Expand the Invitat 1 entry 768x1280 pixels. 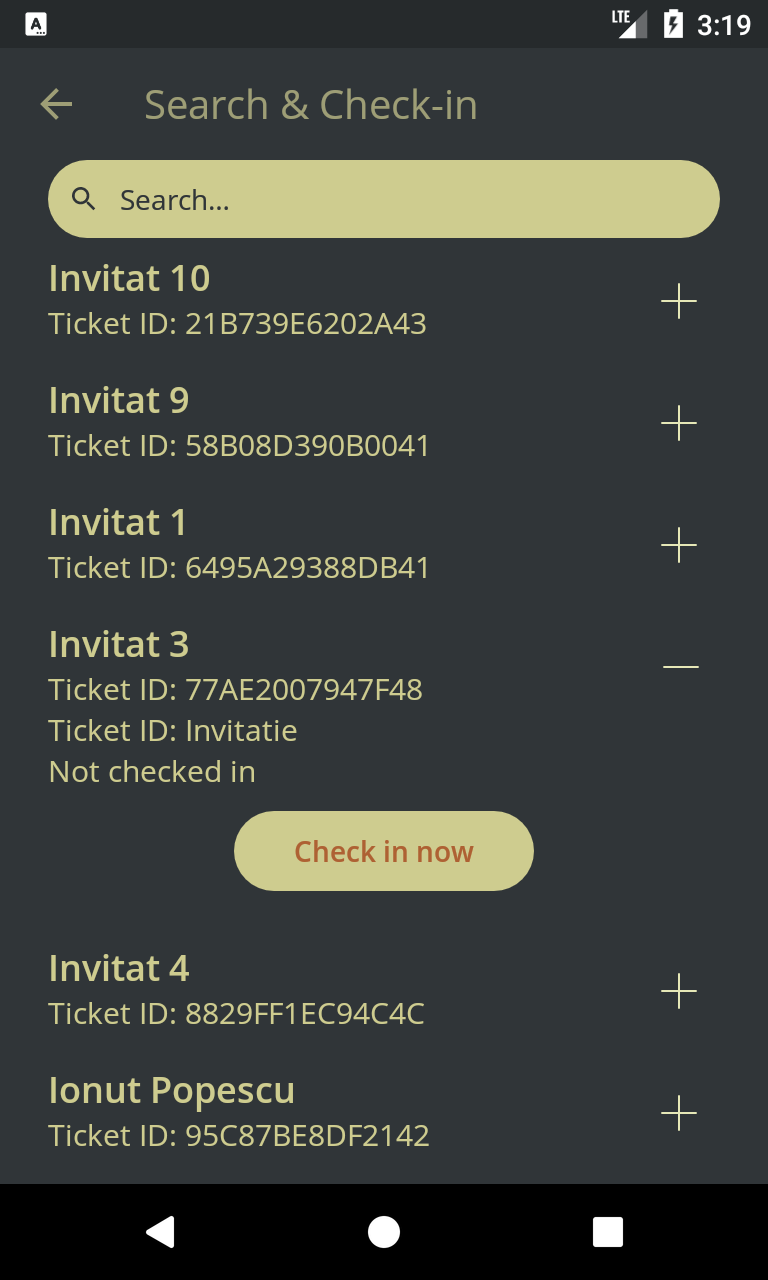pos(679,545)
